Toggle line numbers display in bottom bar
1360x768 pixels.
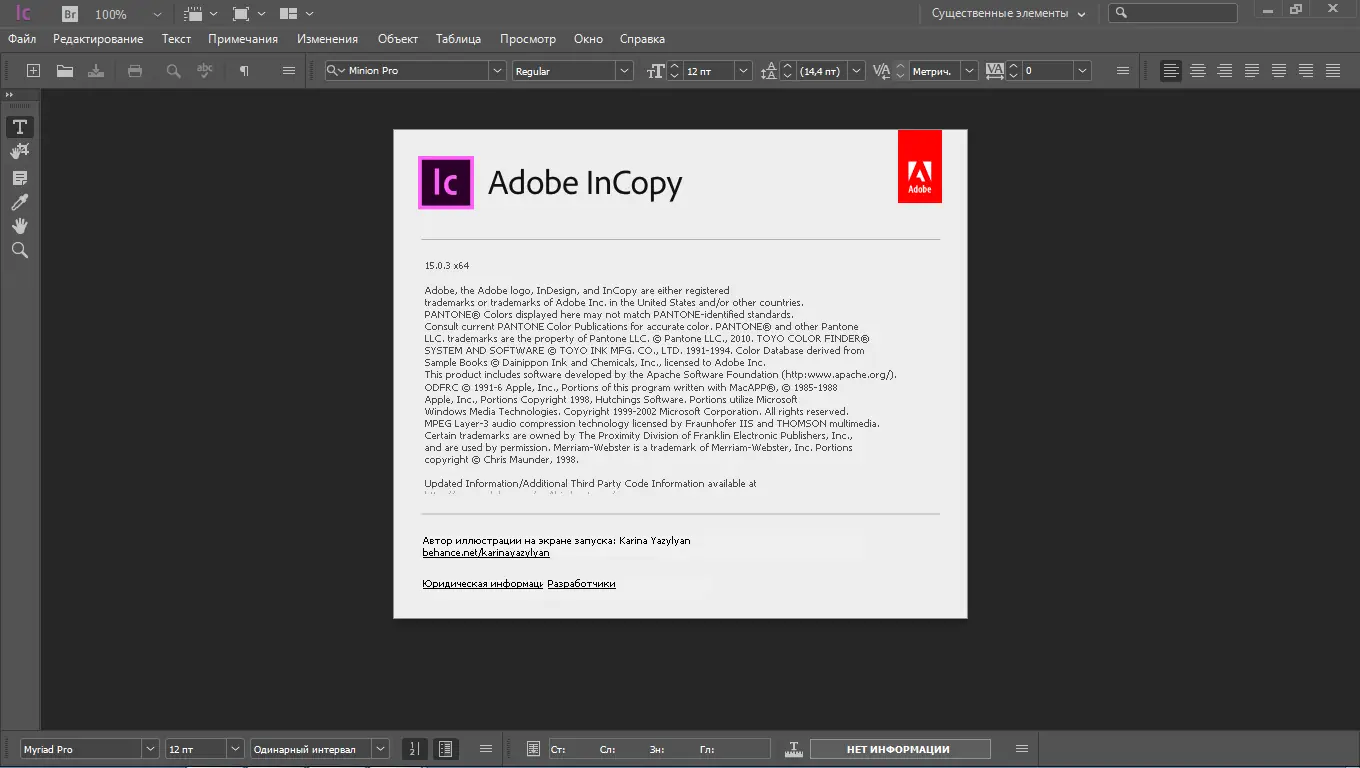[x=414, y=749]
